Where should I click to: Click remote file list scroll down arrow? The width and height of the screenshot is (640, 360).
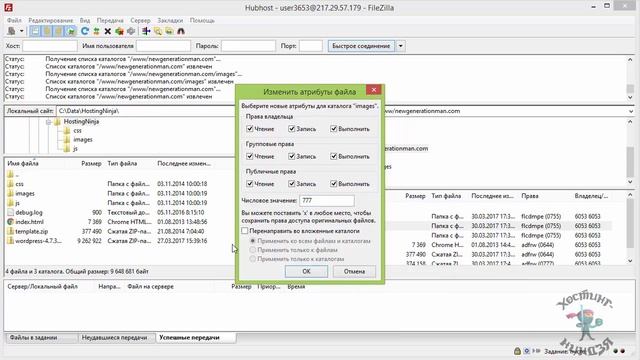pos(630,261)
